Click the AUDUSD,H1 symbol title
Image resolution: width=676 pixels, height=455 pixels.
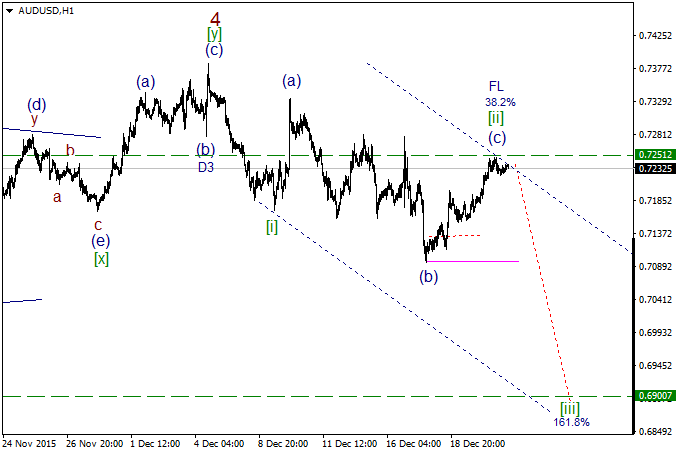[46, 11]
